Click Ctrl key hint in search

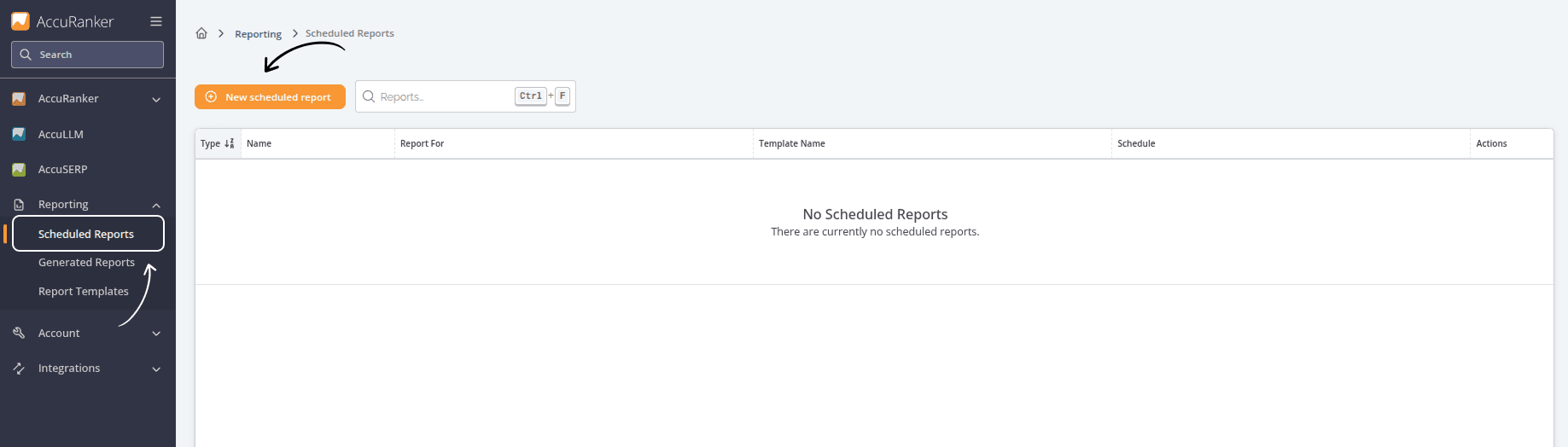pos(531,96)
